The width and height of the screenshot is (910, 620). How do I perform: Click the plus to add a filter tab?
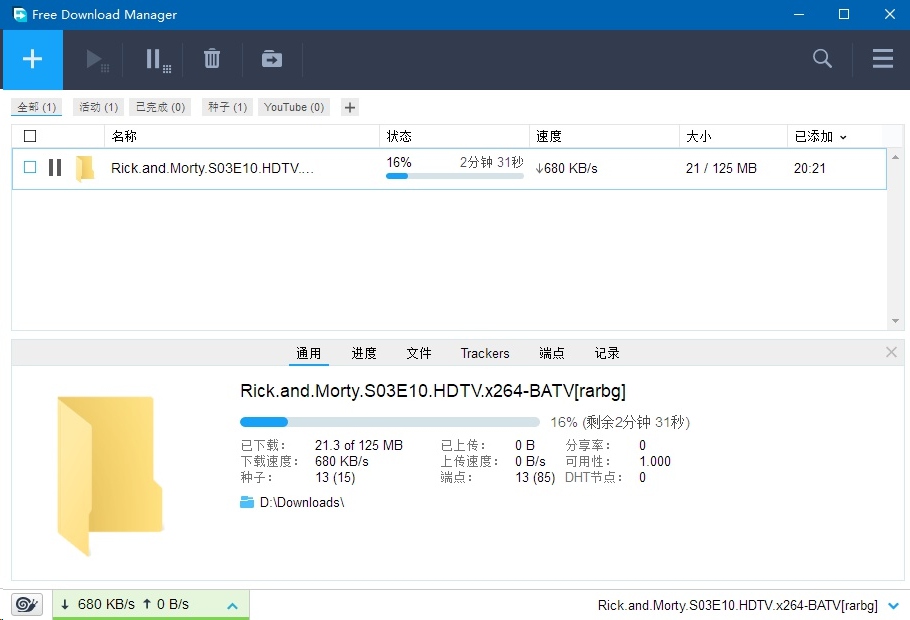(349, 107)
